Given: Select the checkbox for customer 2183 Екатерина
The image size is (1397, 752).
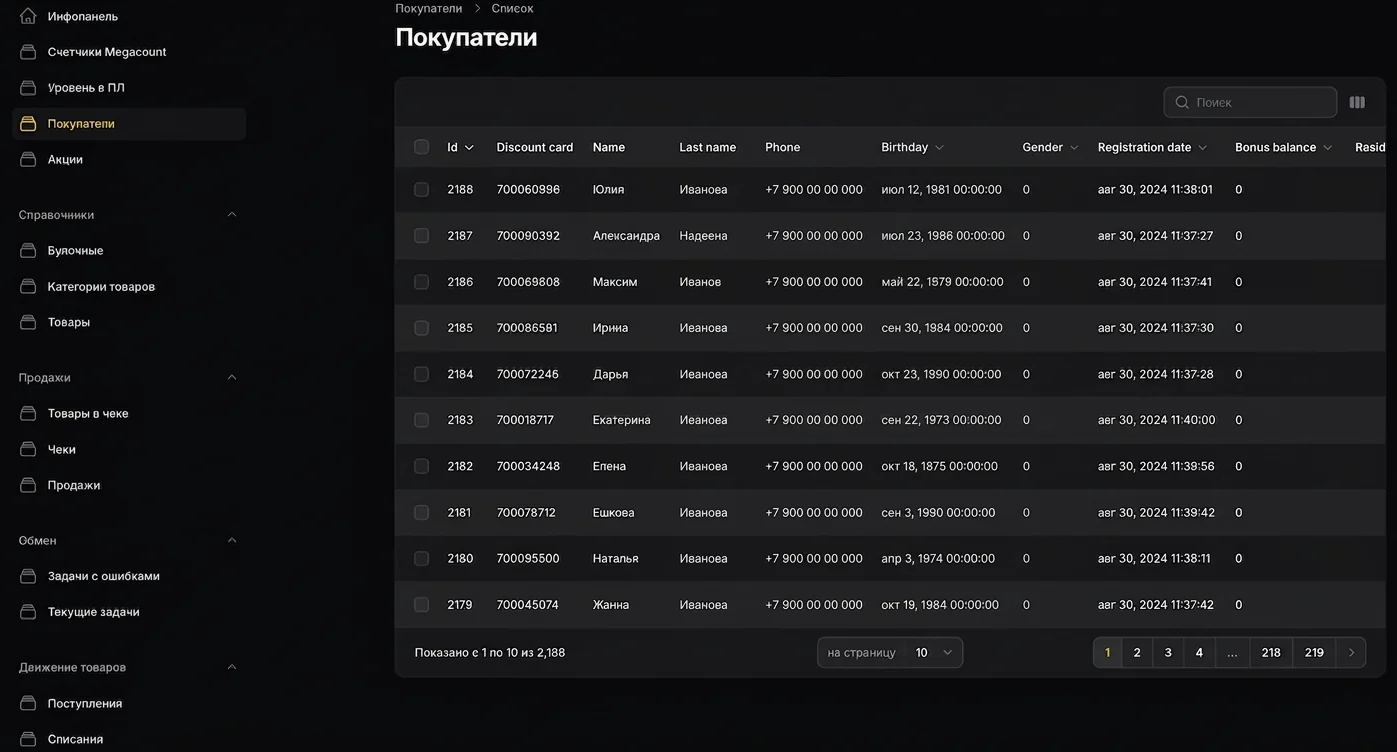Looking at the screenshot, I should pos(421,420).
